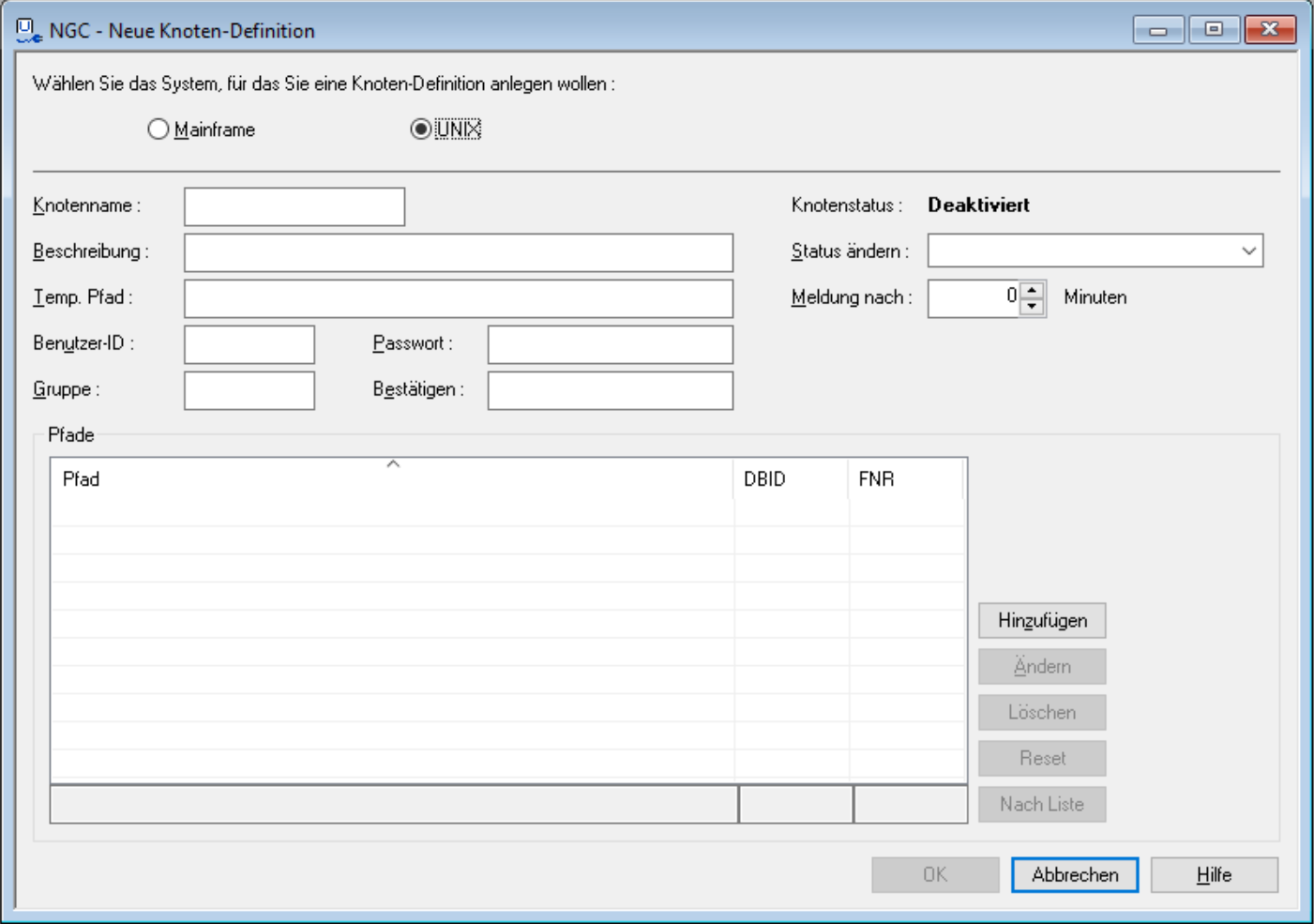Focus the Beschreibung input field
The width and height of the screenshot is (1314, 924).
click(458, 252)
